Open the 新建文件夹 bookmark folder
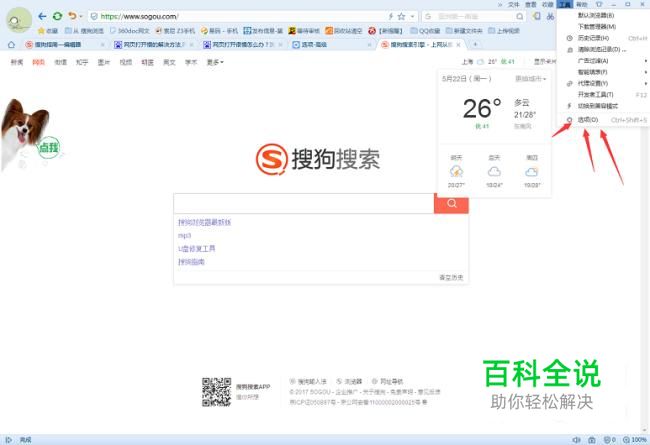650x445 pixels. tap(463, 31)
